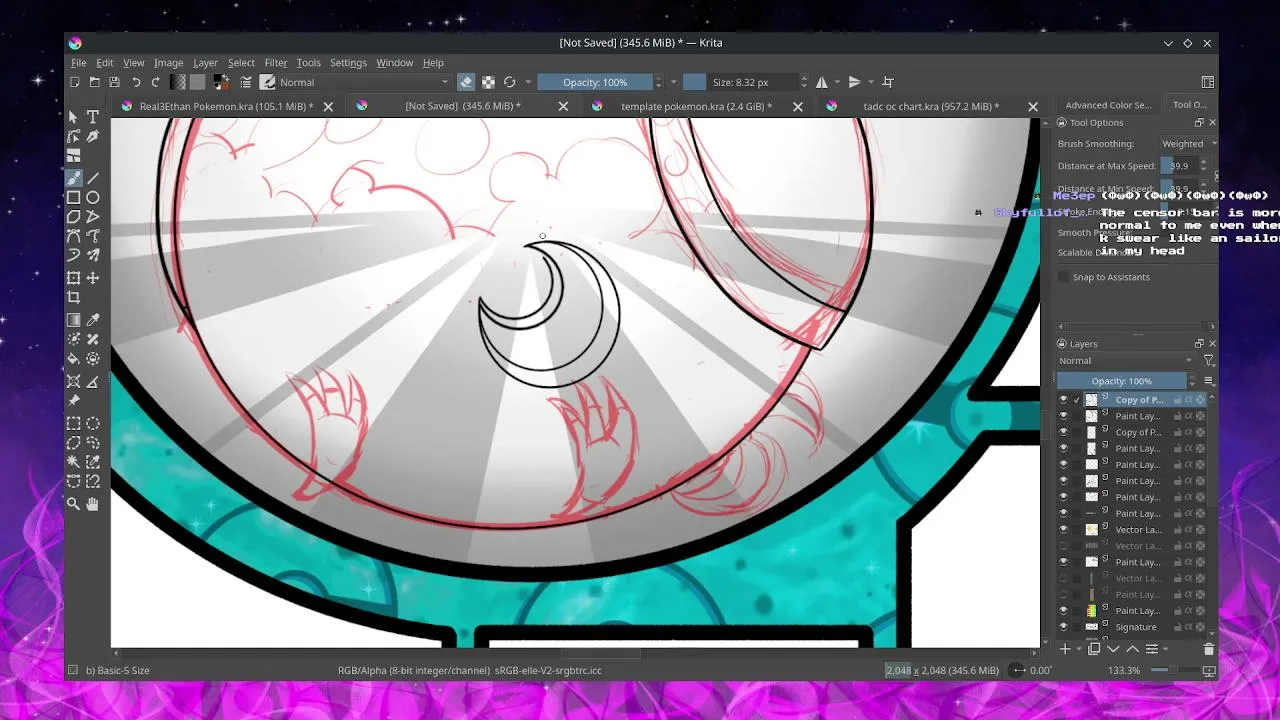The width and height of the screenshot is (1280, 720).
Task: Close the Tool Options docker
Action: 1212,123
